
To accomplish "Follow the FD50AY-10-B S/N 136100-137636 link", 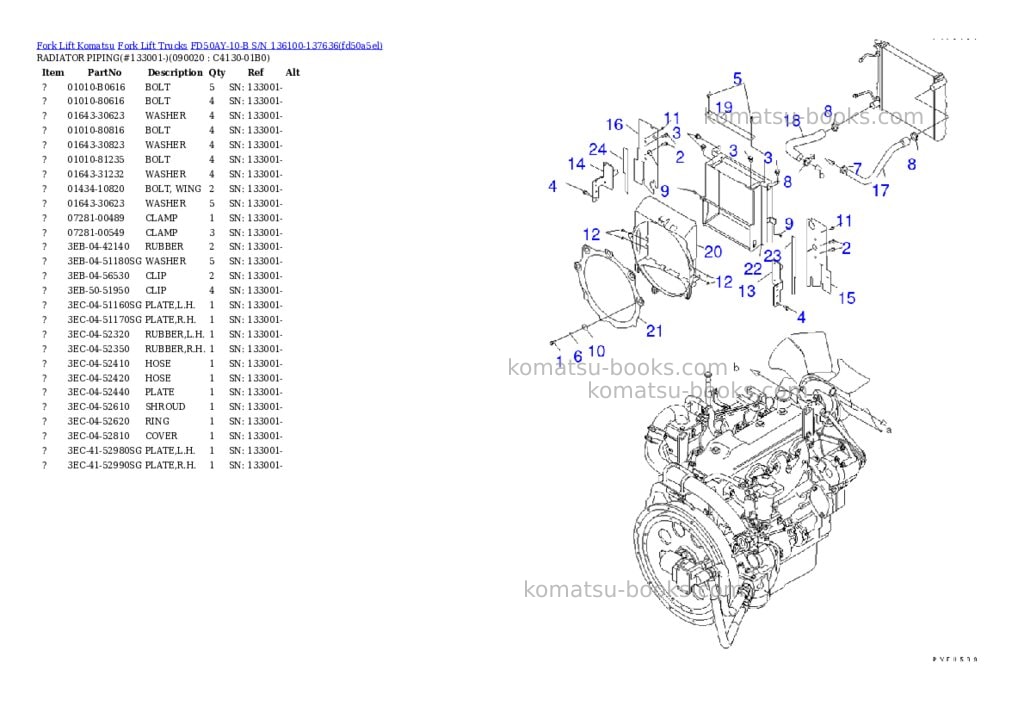I will click(287, 46).
